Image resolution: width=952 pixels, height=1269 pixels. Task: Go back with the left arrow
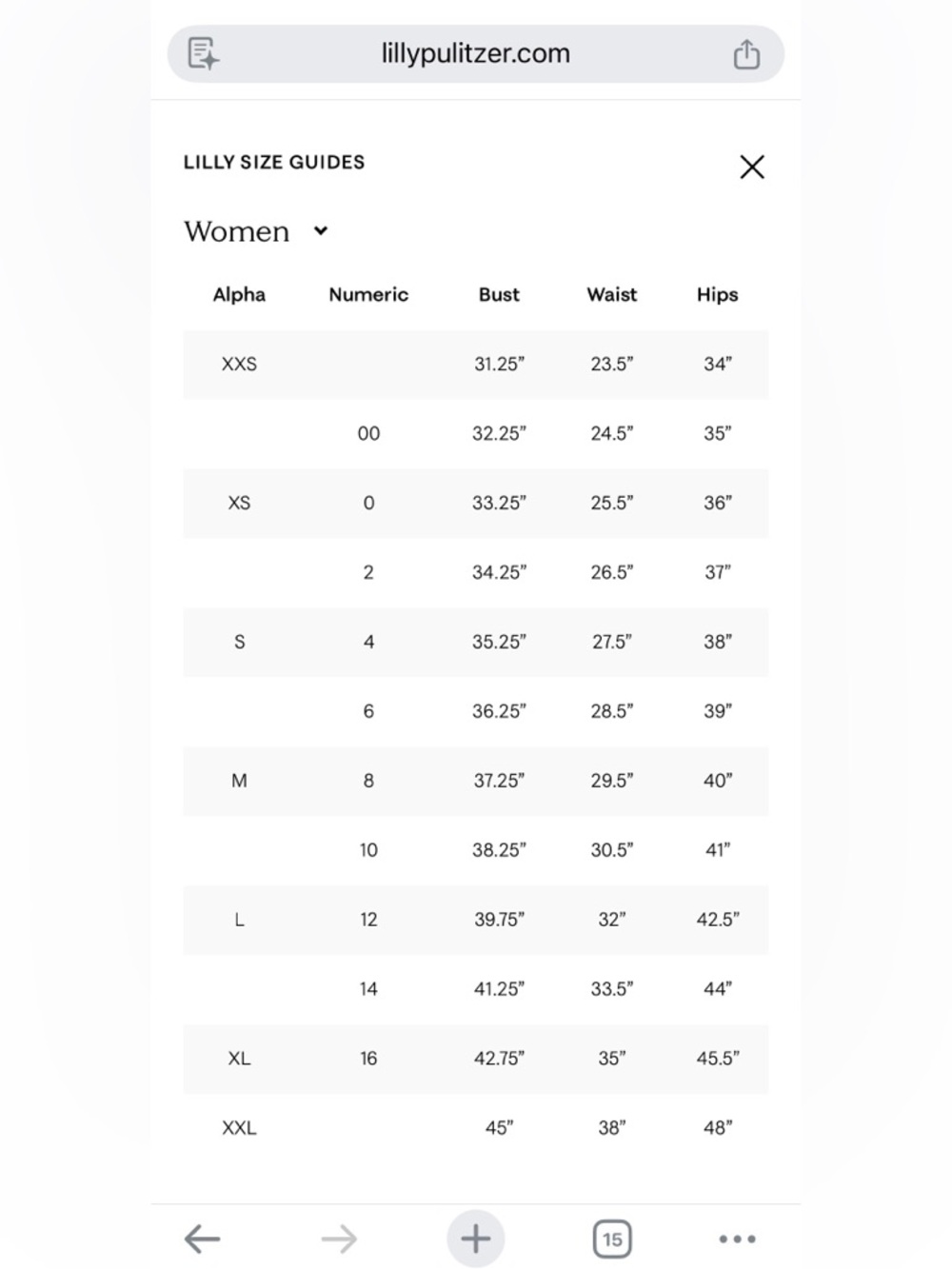pyautogui.click(x=202, y=1239)
